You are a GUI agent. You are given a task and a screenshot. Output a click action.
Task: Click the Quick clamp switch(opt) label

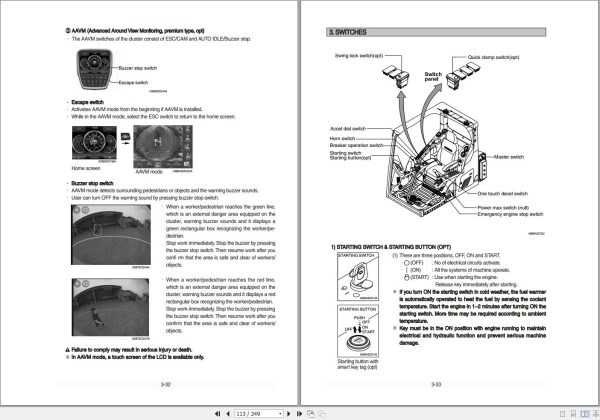(493, 57)
